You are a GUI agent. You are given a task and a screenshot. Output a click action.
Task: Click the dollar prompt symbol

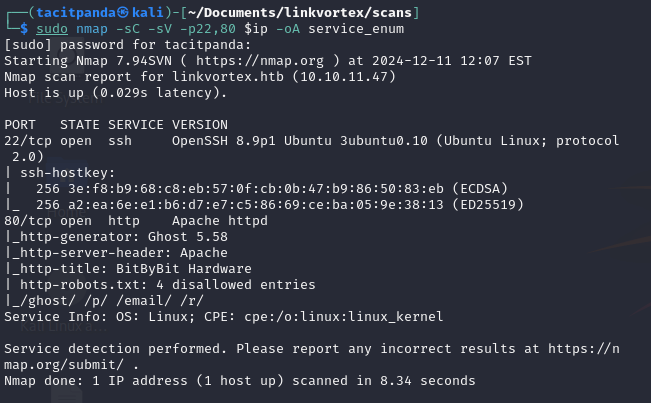point(24,29)
